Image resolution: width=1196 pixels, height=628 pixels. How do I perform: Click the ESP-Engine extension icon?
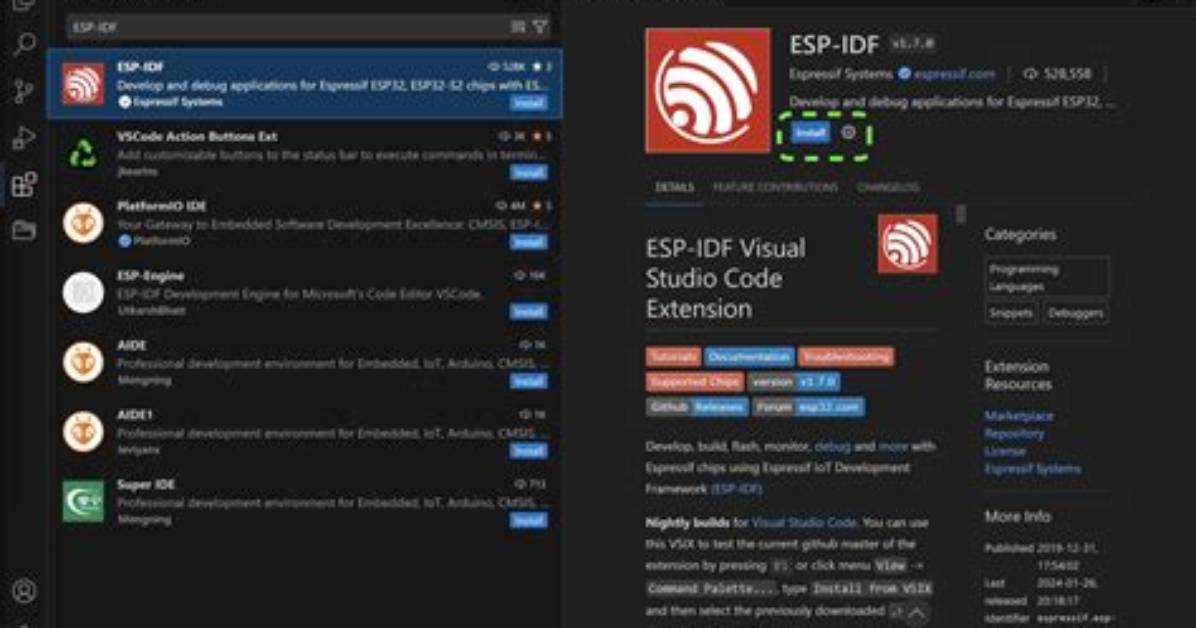click(x=83, y=292)
